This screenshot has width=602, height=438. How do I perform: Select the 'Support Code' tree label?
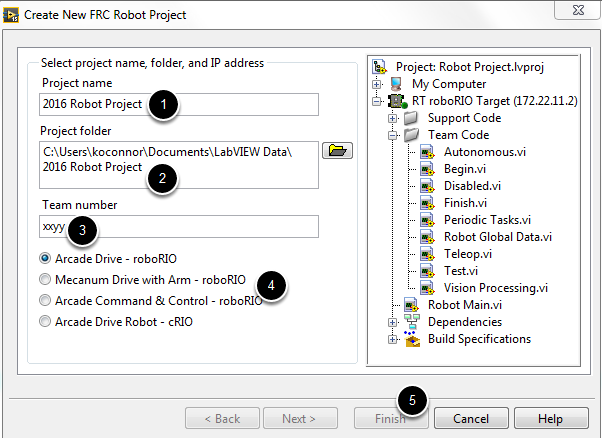click(x=465, y=118)
